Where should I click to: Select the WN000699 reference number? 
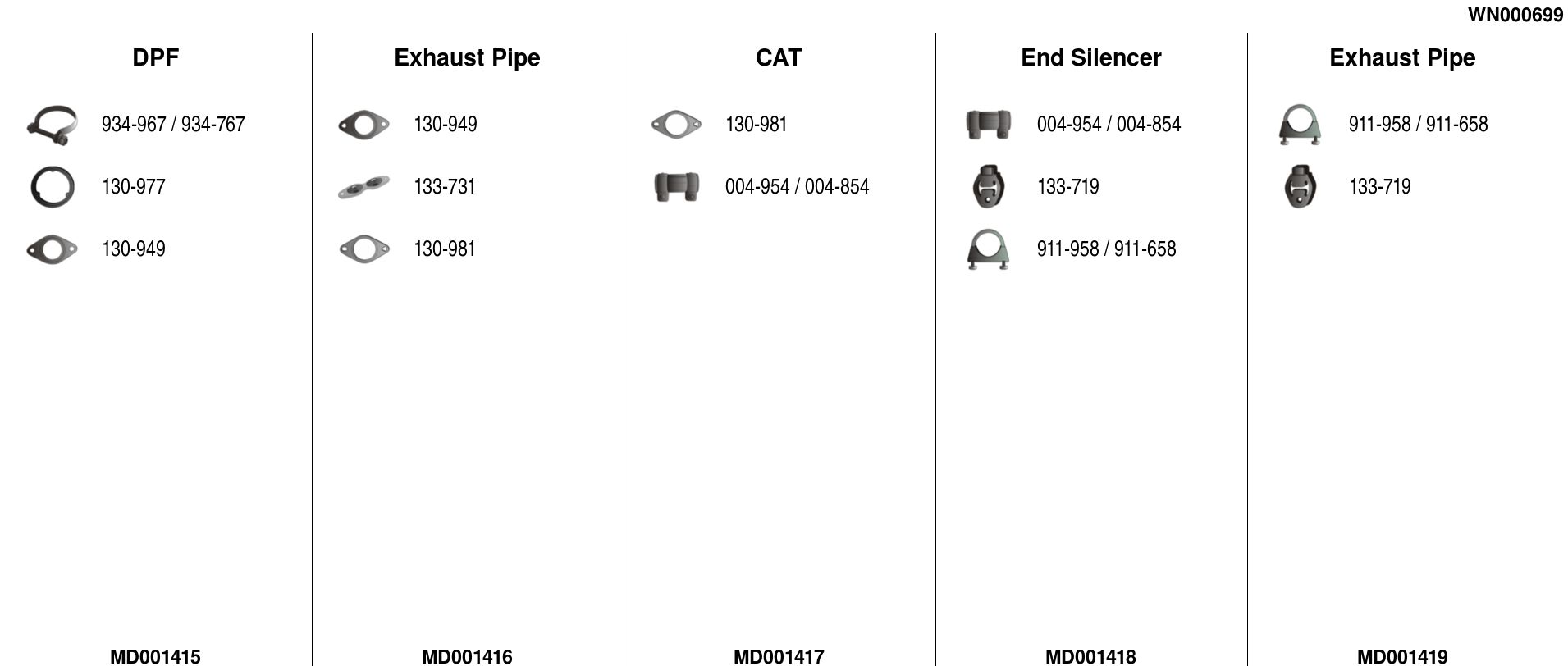pyautogui.click(x=1515, y=15)
